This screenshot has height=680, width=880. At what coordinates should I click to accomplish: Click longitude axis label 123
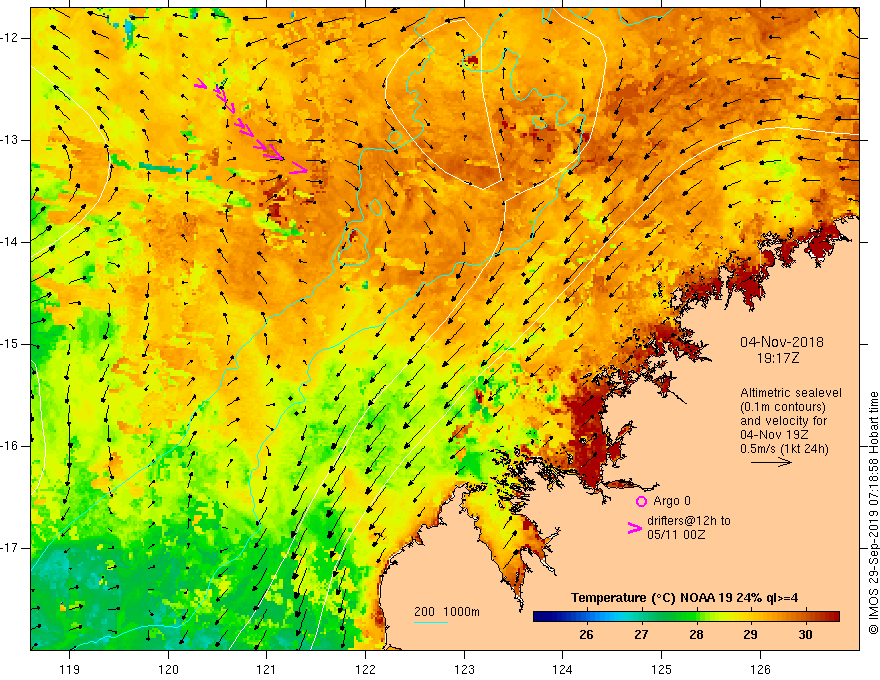[x=464, y=669]
